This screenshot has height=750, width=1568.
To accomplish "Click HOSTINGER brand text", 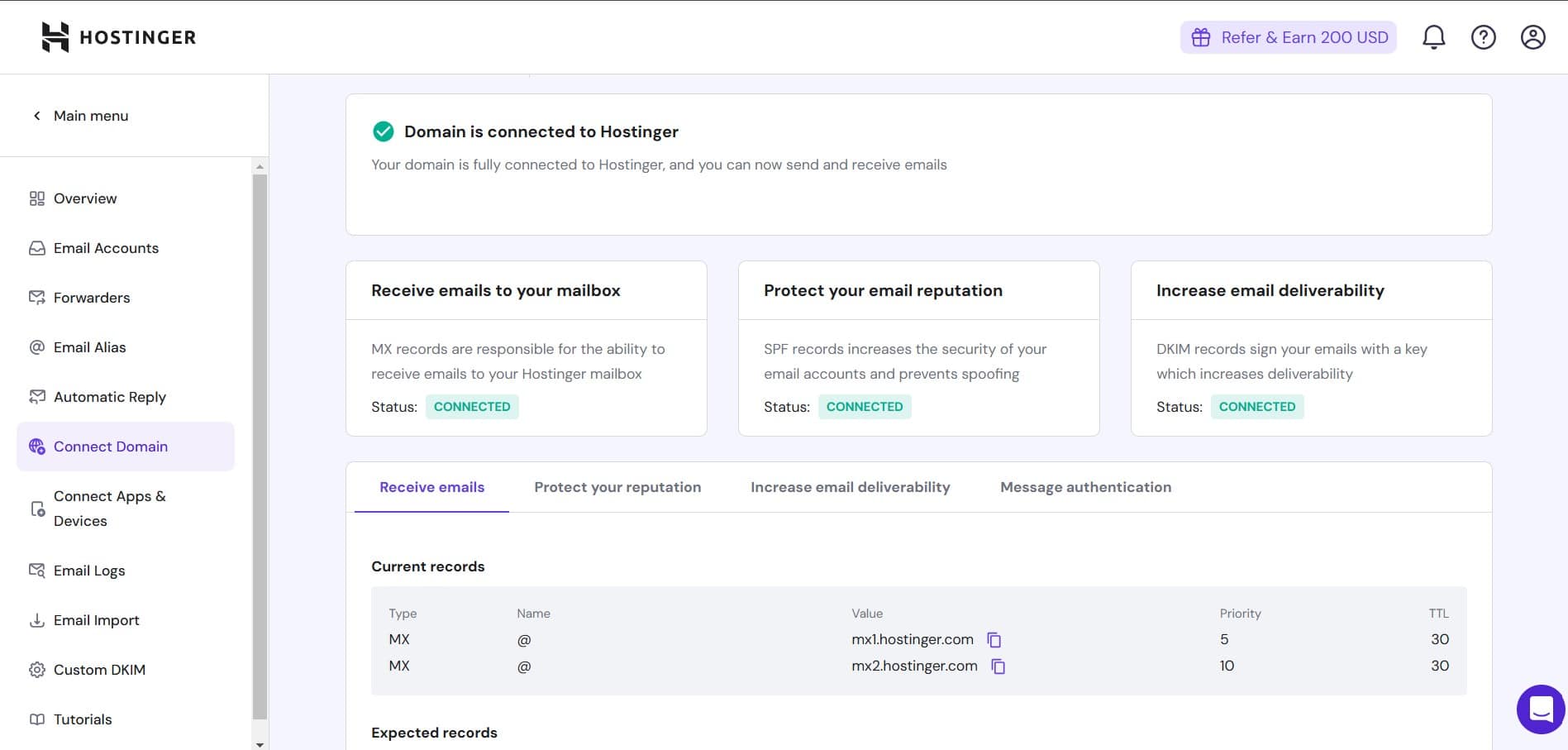I will coord(138,37).
